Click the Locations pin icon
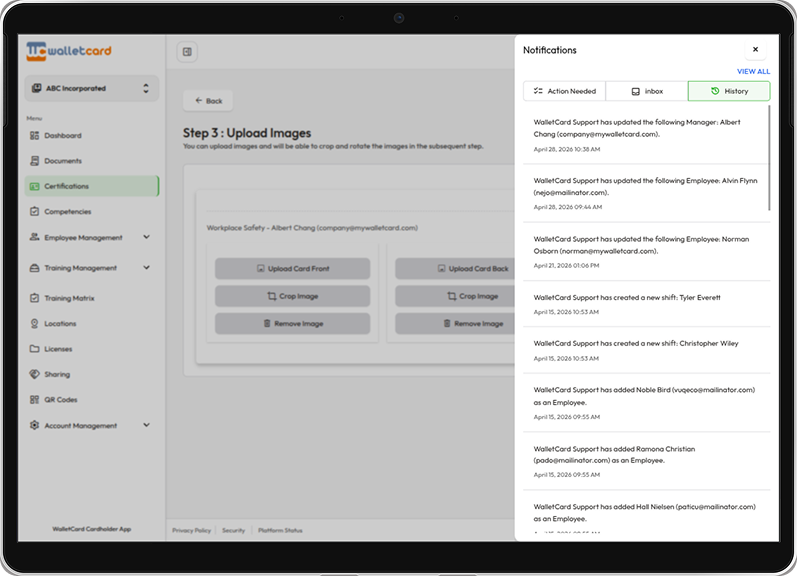Screen dimensions: 797x576 pyautogui.click(x=34, y=323)
